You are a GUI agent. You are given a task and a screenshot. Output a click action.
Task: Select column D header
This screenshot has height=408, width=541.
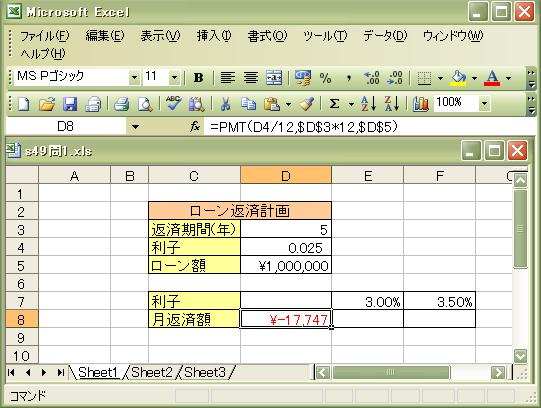[286, 176]
